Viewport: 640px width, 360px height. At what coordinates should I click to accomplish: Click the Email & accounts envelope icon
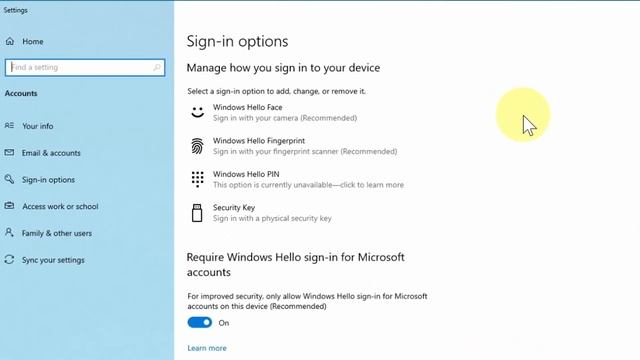(x=9, y=153)
